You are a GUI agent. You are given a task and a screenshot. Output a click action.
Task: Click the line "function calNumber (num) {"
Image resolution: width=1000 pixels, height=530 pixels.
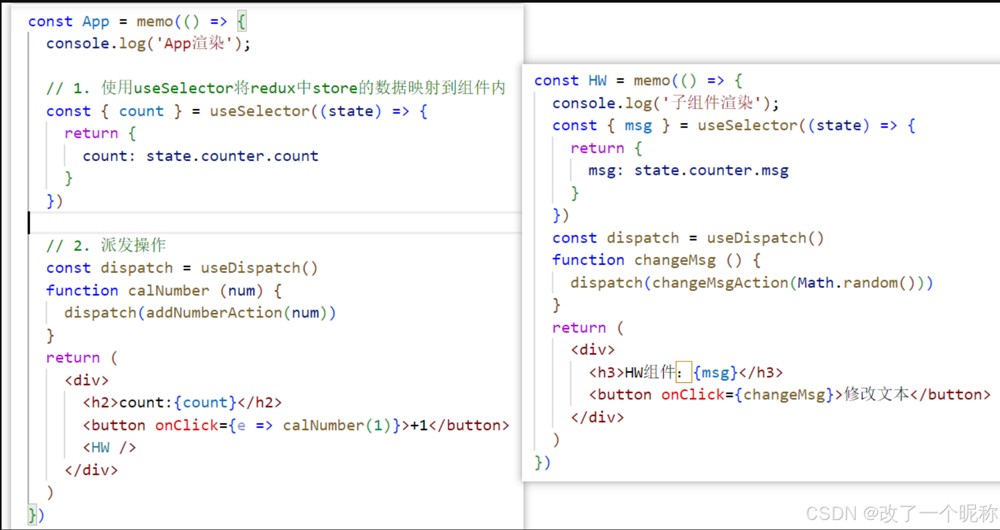(164, 291)
